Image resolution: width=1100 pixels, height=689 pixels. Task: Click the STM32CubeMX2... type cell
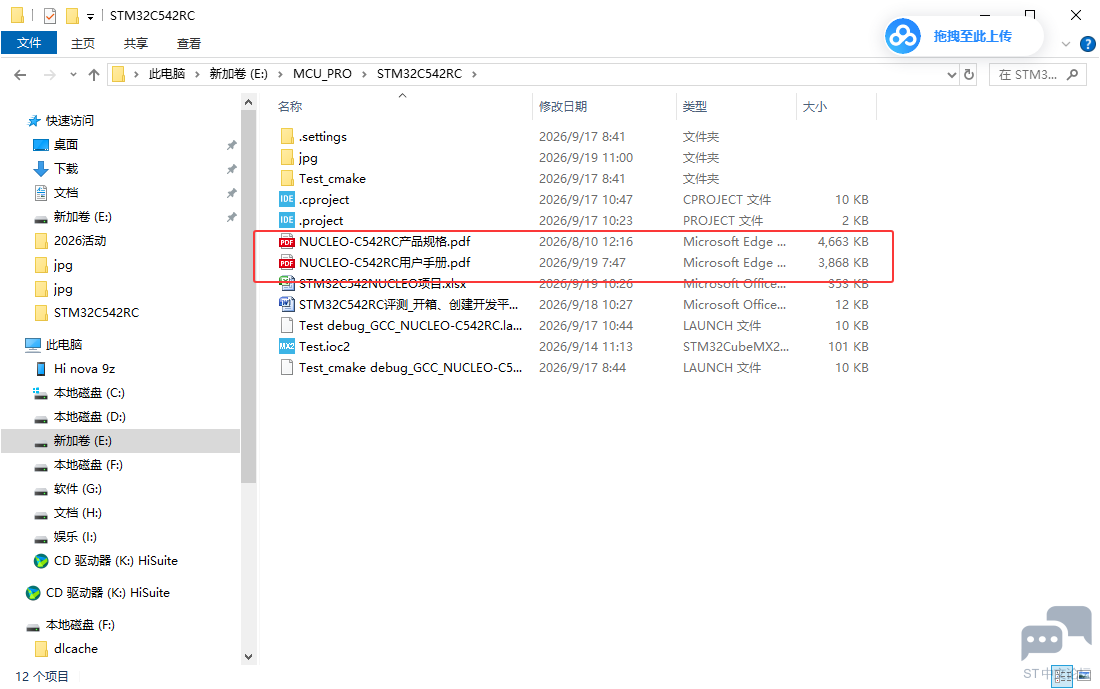pyautogui.click(x=735, y=347)
